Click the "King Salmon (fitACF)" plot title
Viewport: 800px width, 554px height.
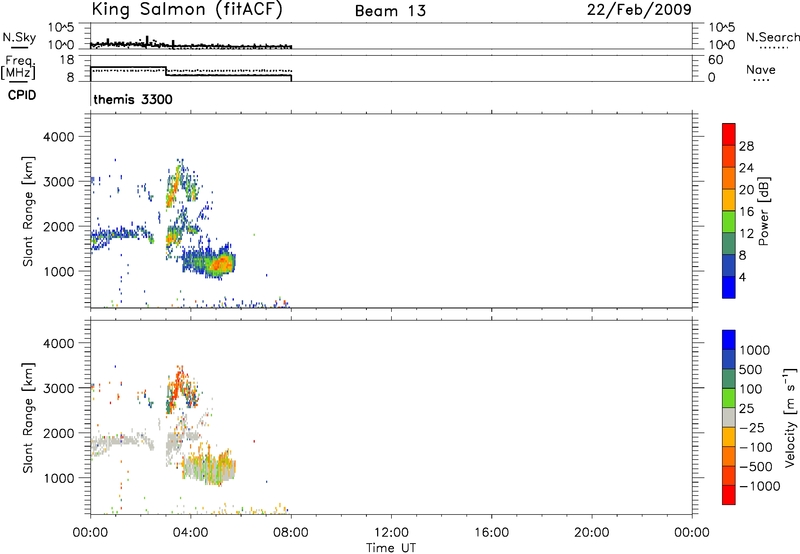click(x=187, y=10)
